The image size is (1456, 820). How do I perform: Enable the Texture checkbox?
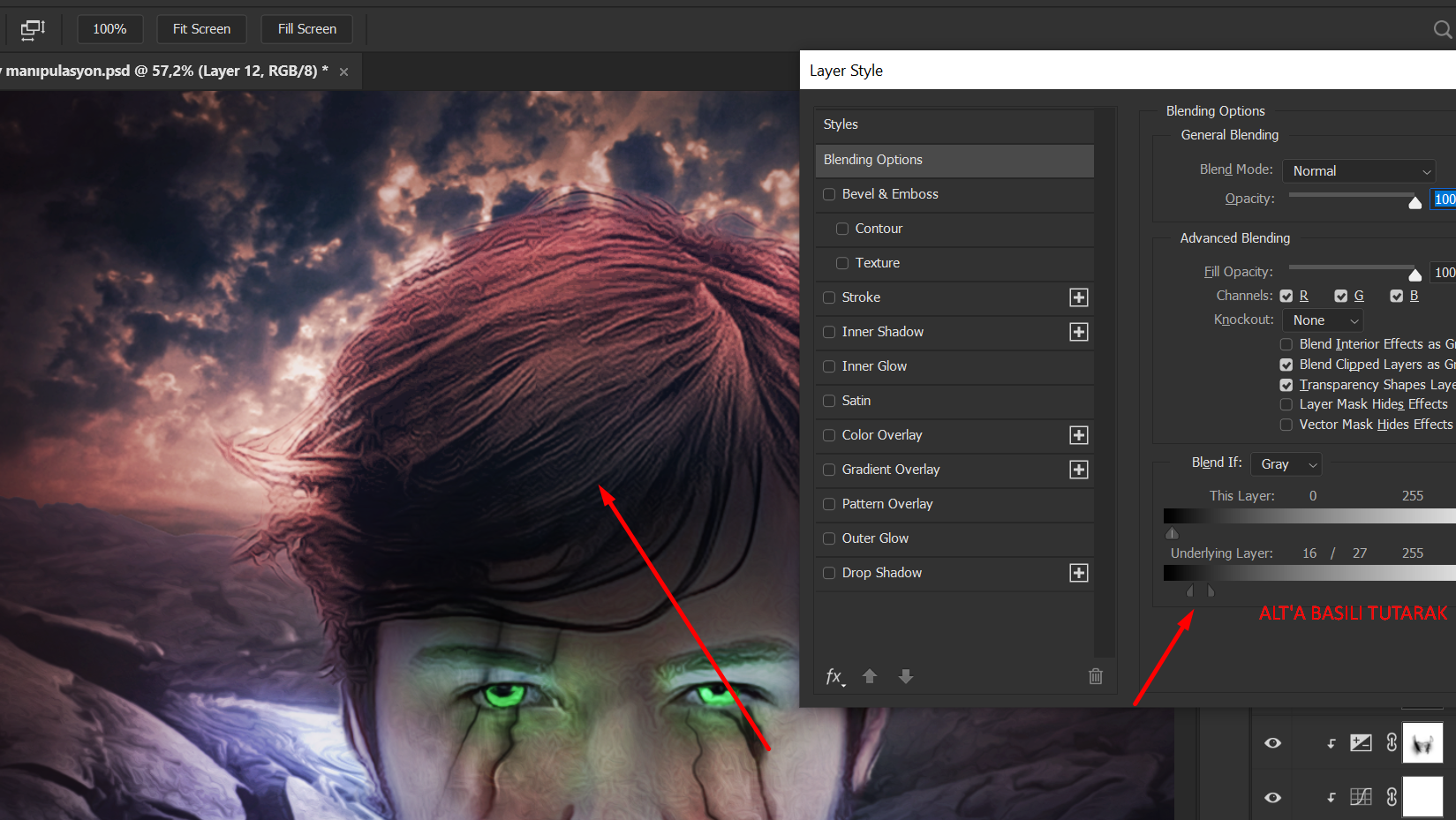click(842, 263)
